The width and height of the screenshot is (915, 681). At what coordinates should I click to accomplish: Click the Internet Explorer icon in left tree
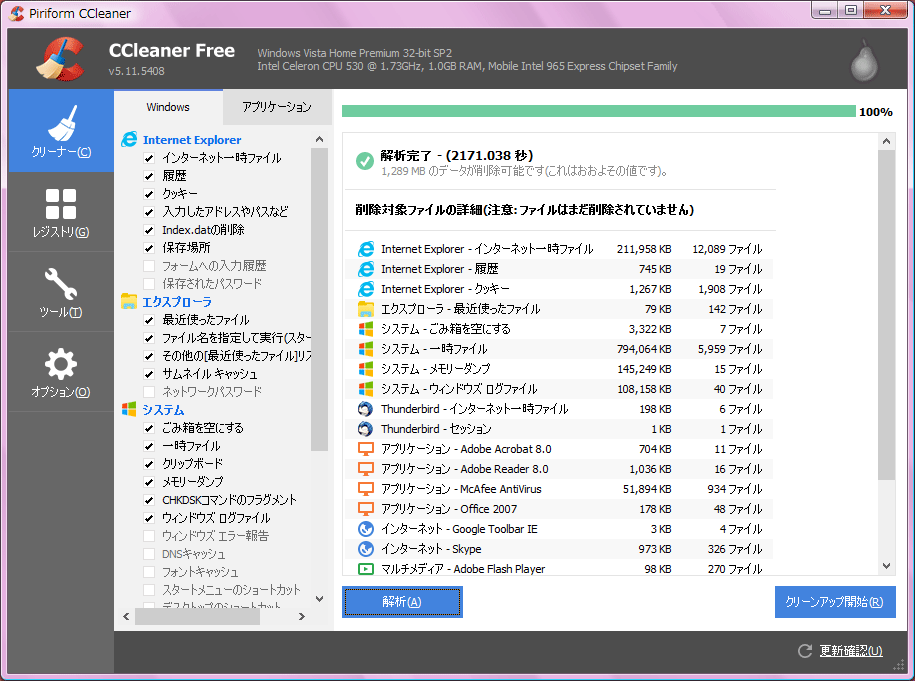tap(129, 139)
